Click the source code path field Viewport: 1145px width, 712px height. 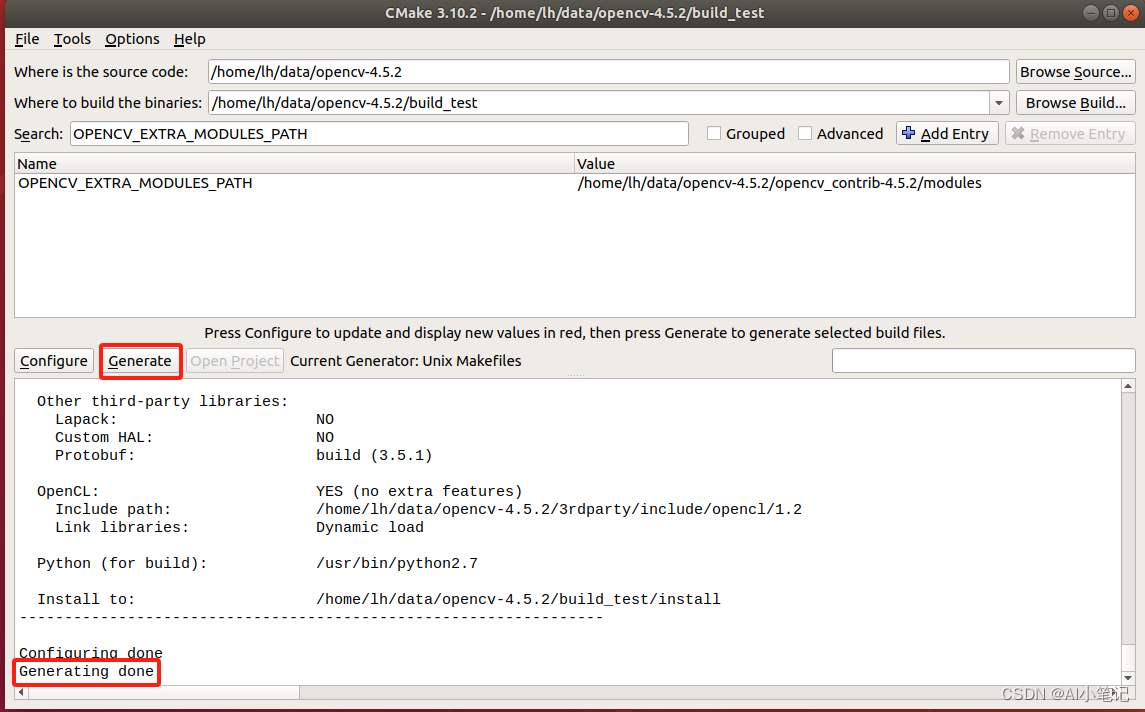pos(608,72)
